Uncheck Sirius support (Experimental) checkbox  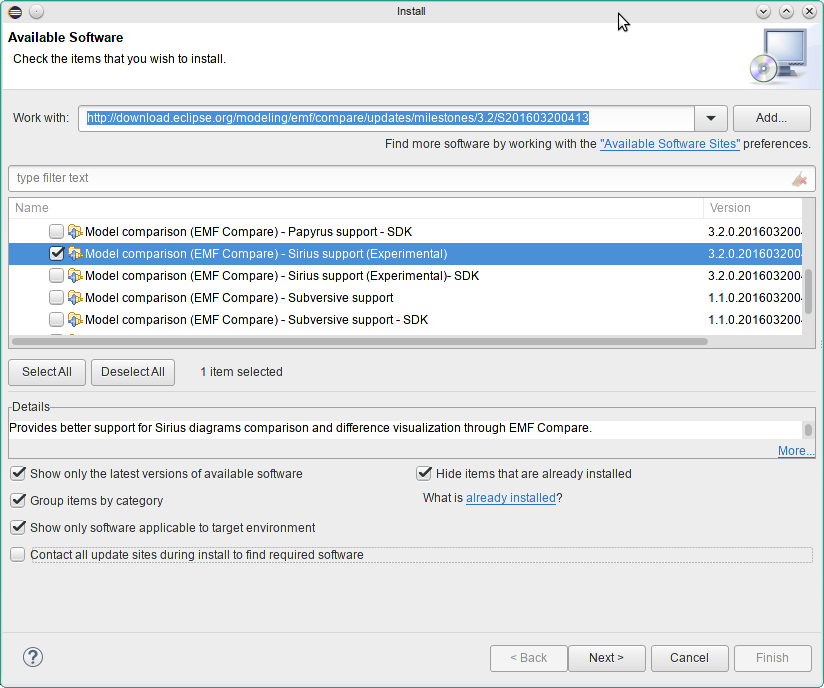click(56, 254)
